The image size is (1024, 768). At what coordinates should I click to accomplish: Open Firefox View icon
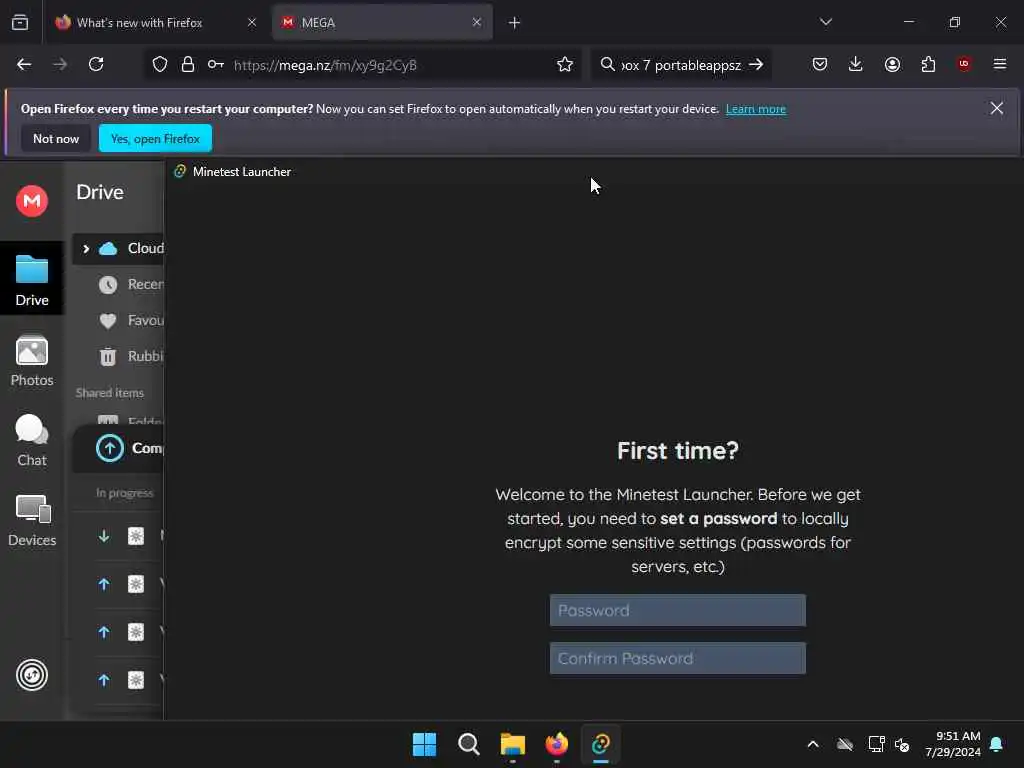(20, 23)
